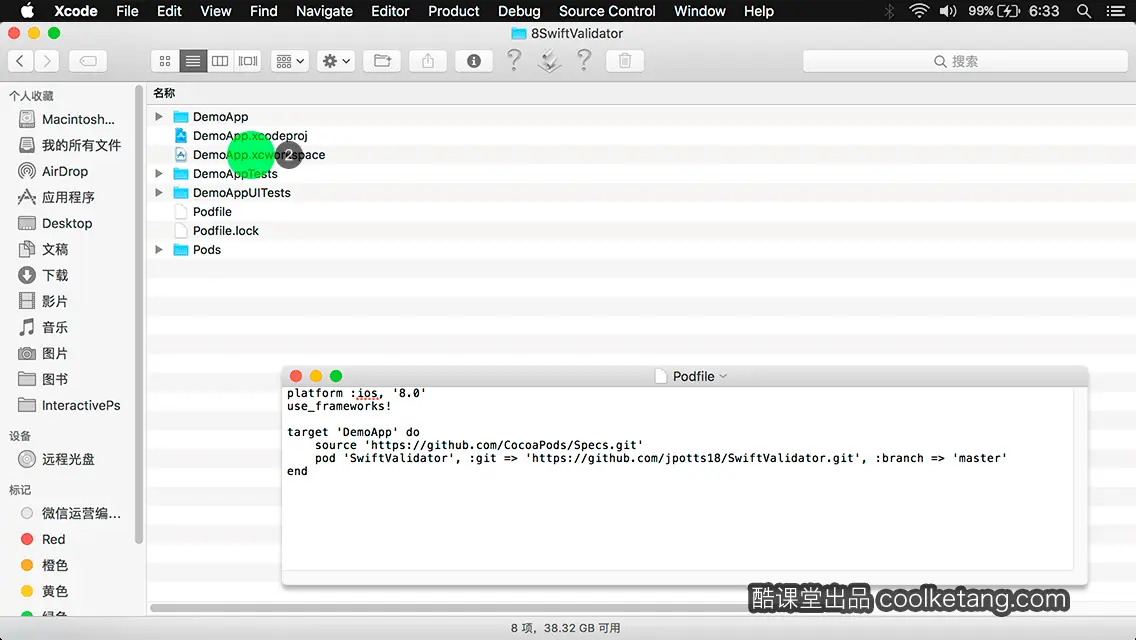Screen dimensions: 1136x640
Task: Open the Debug menu
Action: tap(519, 11)
